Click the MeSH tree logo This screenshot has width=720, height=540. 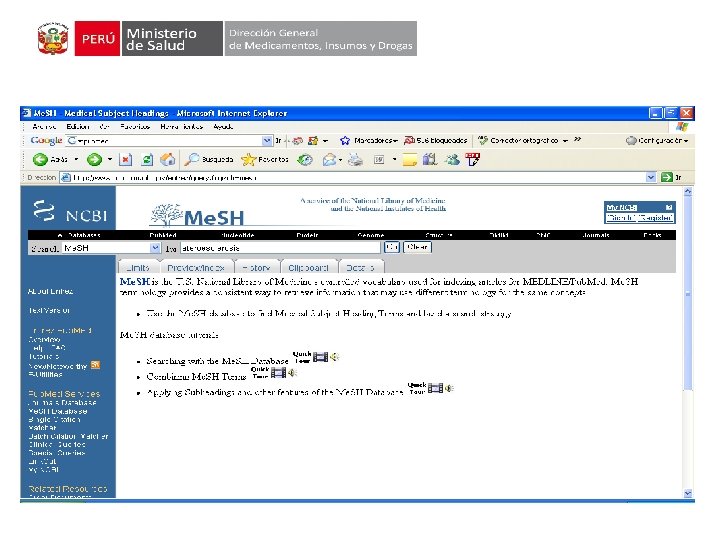(x=197, y=215)
